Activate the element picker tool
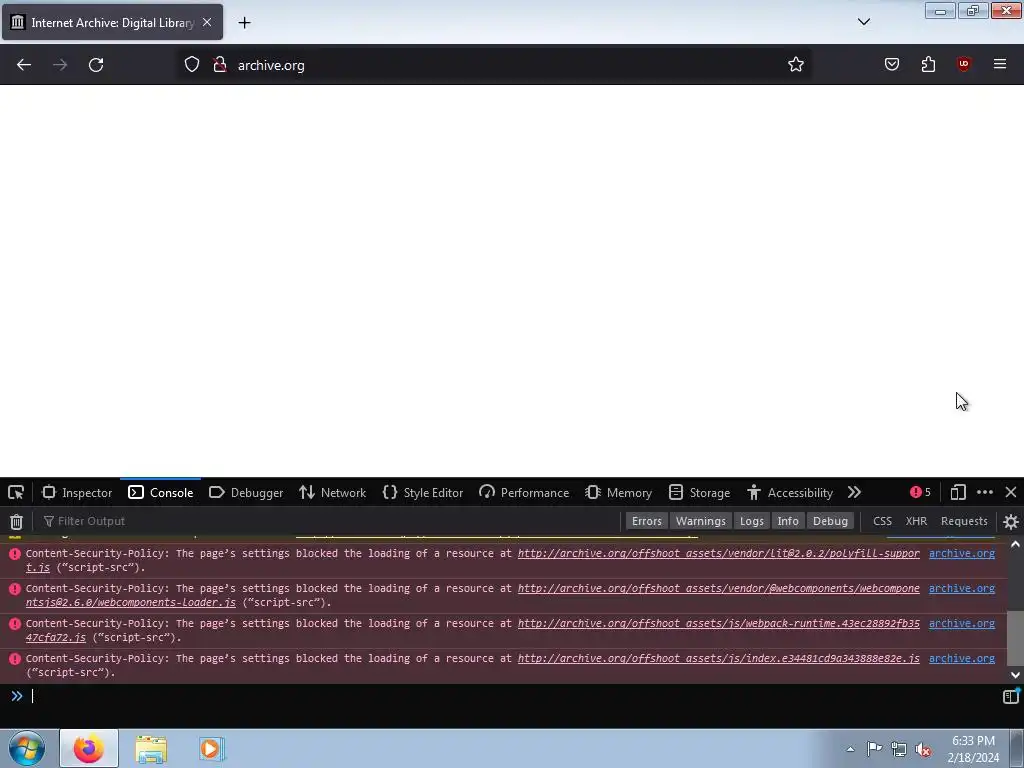Screen dimensions: 1024x768 click(x=16, y=492)
